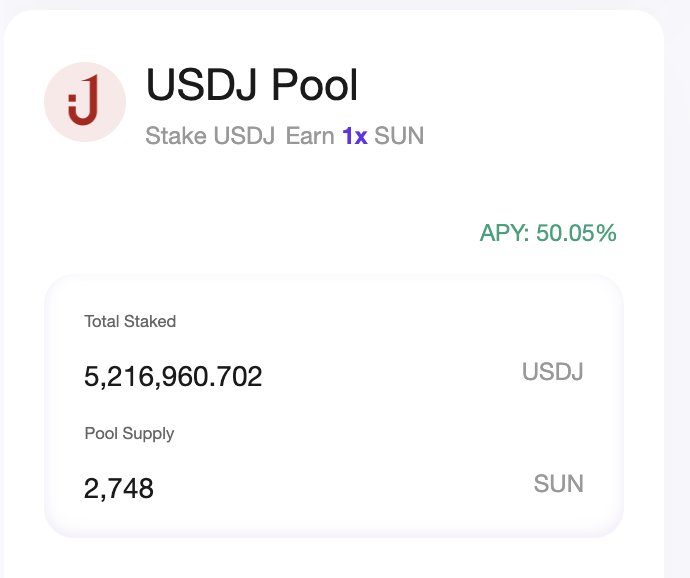Screen dimensions: 690x578
Task: Click the USDJ token logo icon
Action: (85, 102)
